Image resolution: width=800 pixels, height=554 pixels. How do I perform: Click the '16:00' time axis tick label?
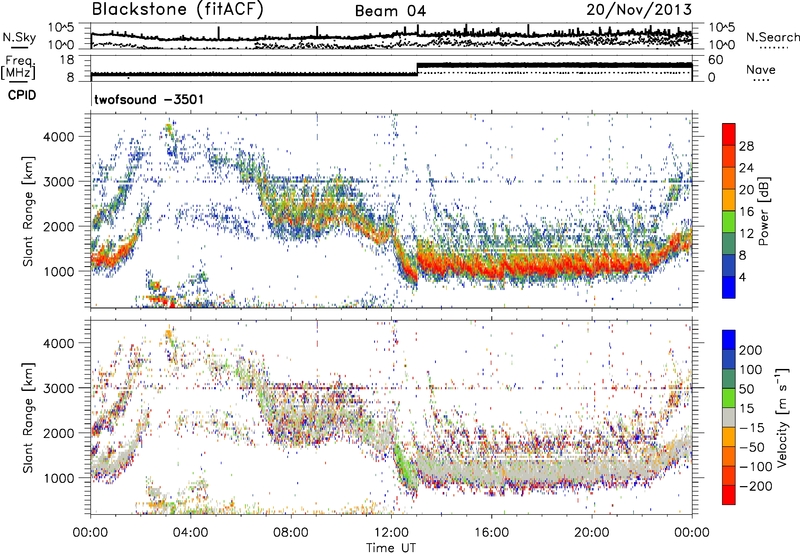[491, 533]
